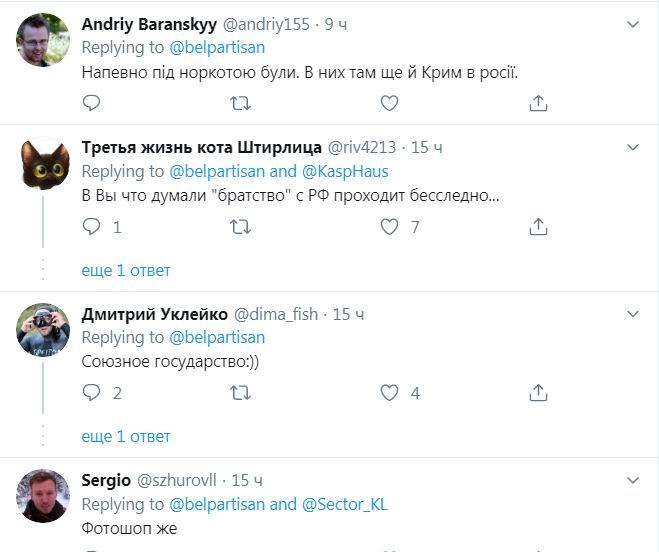The width and height of the screenshot is (659, 552).
Task: Share the tweet by @riv4213
Action: (538, 227)
